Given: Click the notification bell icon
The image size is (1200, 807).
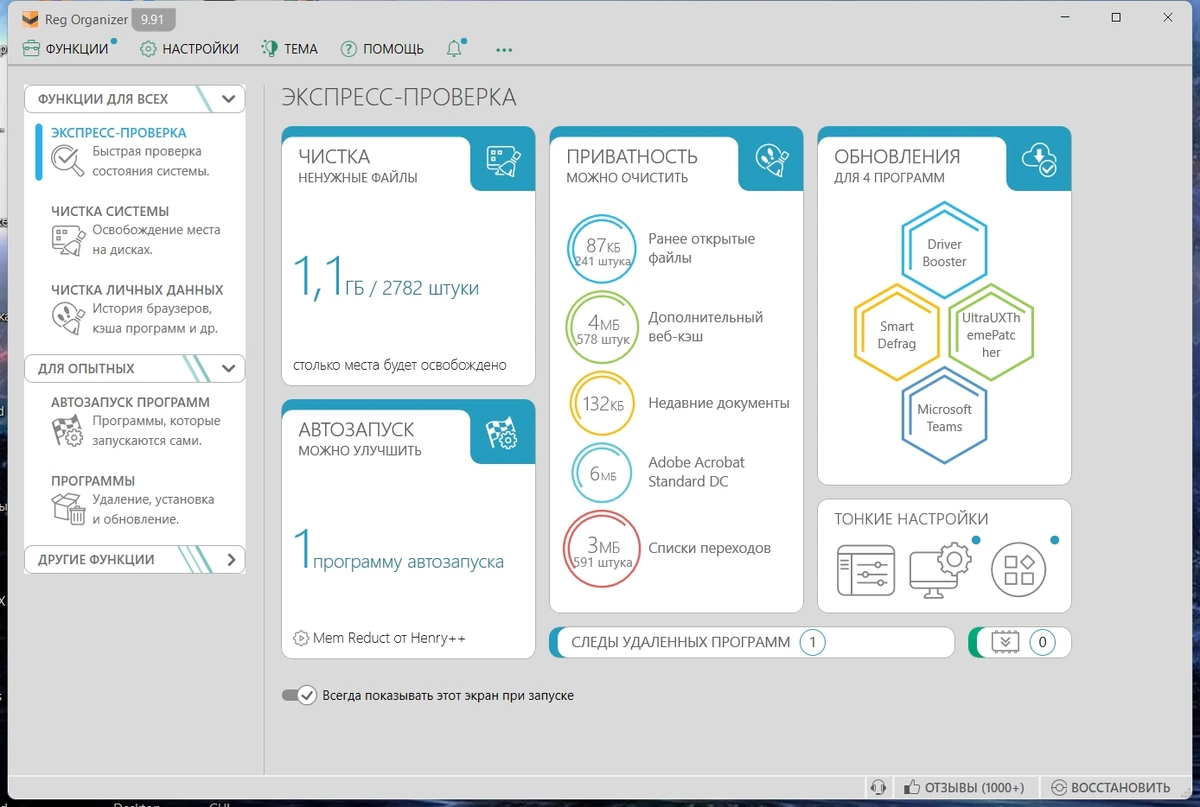Looking at the screenshot, I should 455,48.
